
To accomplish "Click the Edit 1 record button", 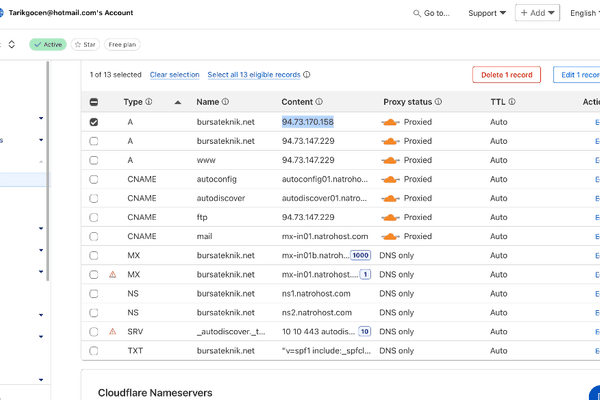I will click(x=577, y=75).
